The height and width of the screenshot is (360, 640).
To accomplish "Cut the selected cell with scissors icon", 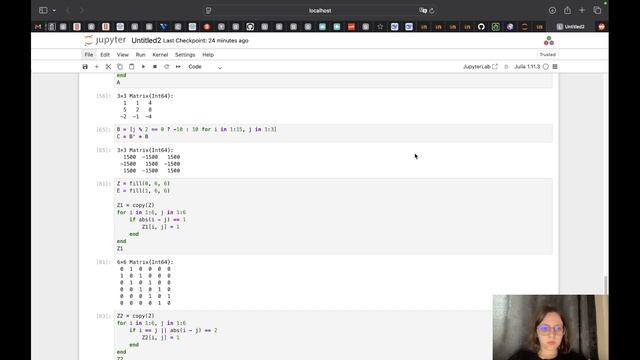I will 108,67.
